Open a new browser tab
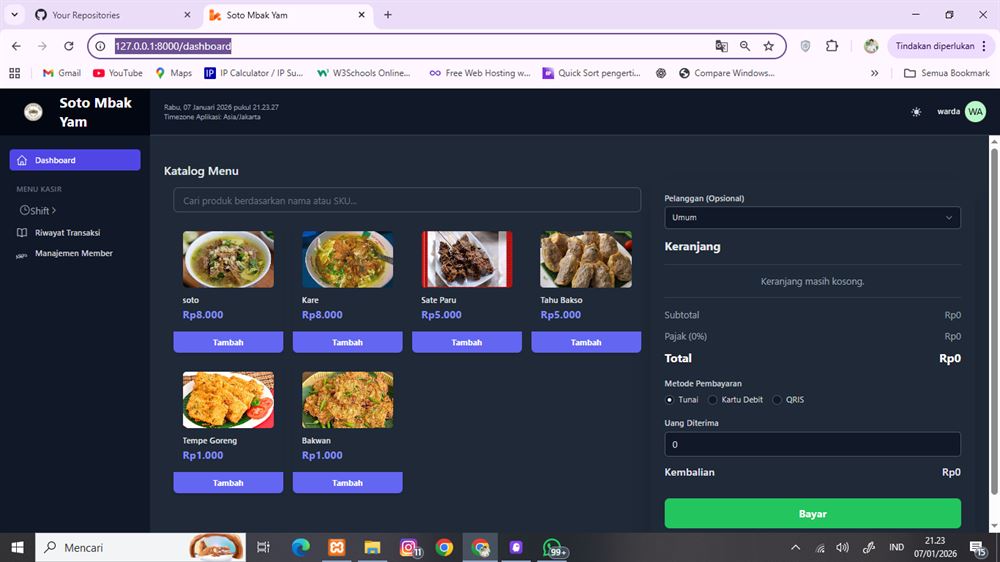This screenshot has height=562, width=1000. point(388,15)
